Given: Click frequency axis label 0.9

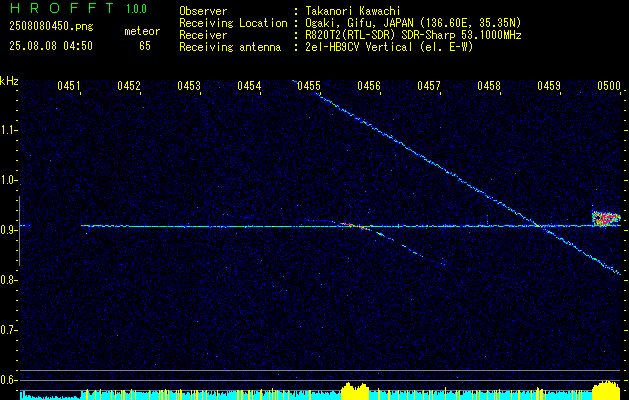Looking at the screenshot, I should [x=8, y=230].
